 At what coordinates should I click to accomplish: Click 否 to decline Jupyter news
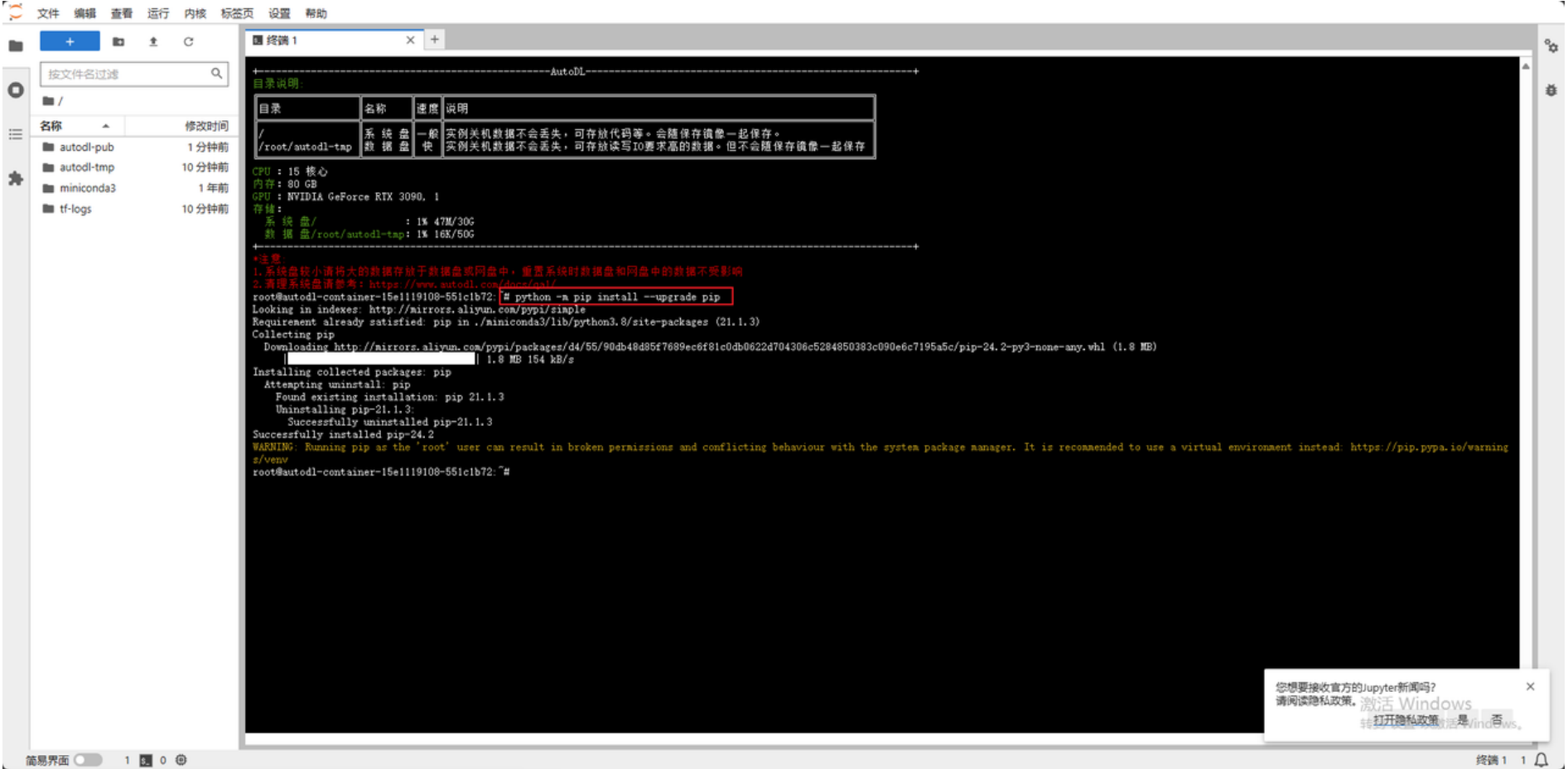point(1497,720)
